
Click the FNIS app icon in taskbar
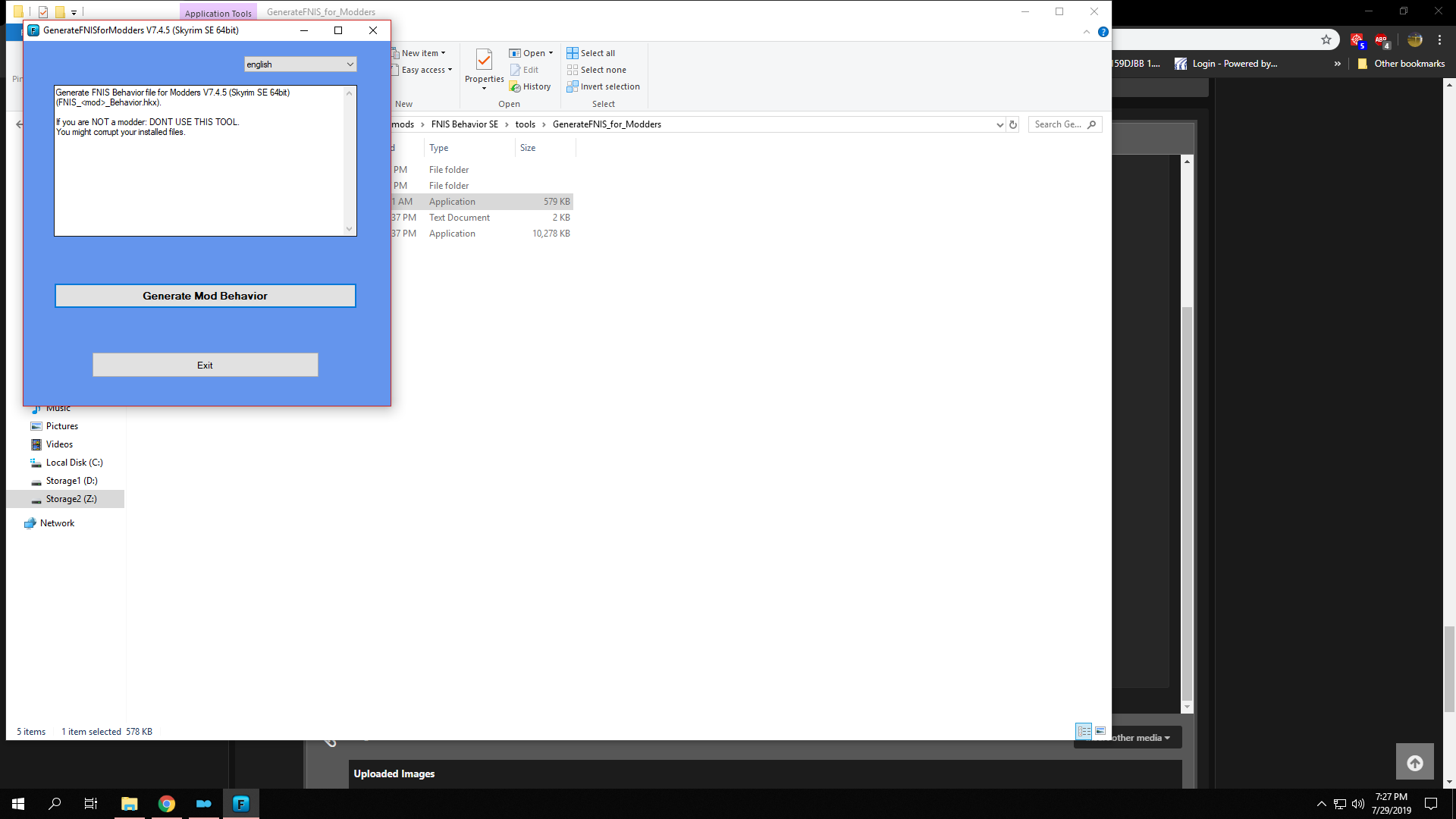tap(241, 804)
